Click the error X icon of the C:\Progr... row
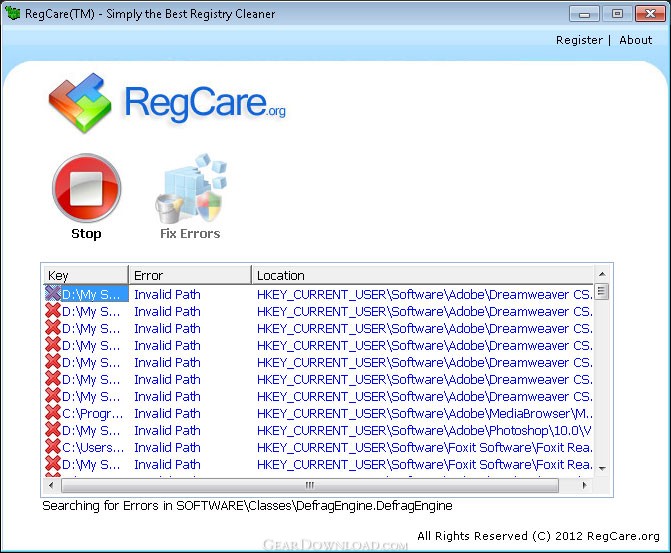 53,413
